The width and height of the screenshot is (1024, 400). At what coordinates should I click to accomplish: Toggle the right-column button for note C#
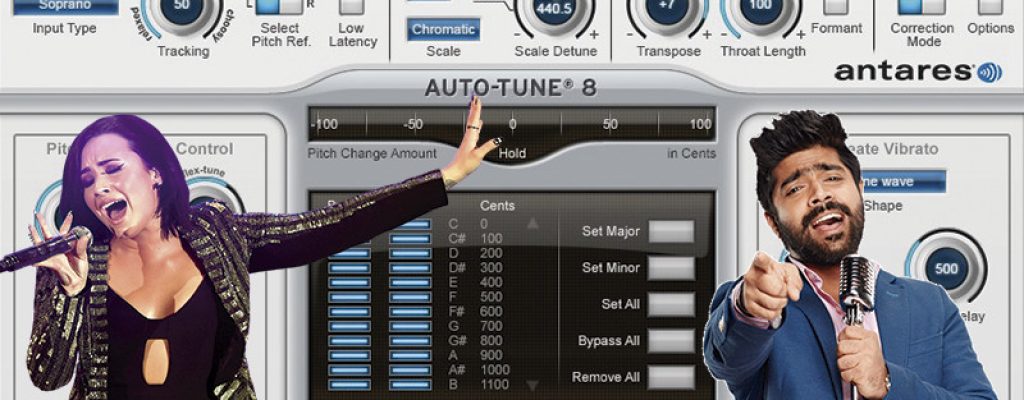click(x=410, y=239)
